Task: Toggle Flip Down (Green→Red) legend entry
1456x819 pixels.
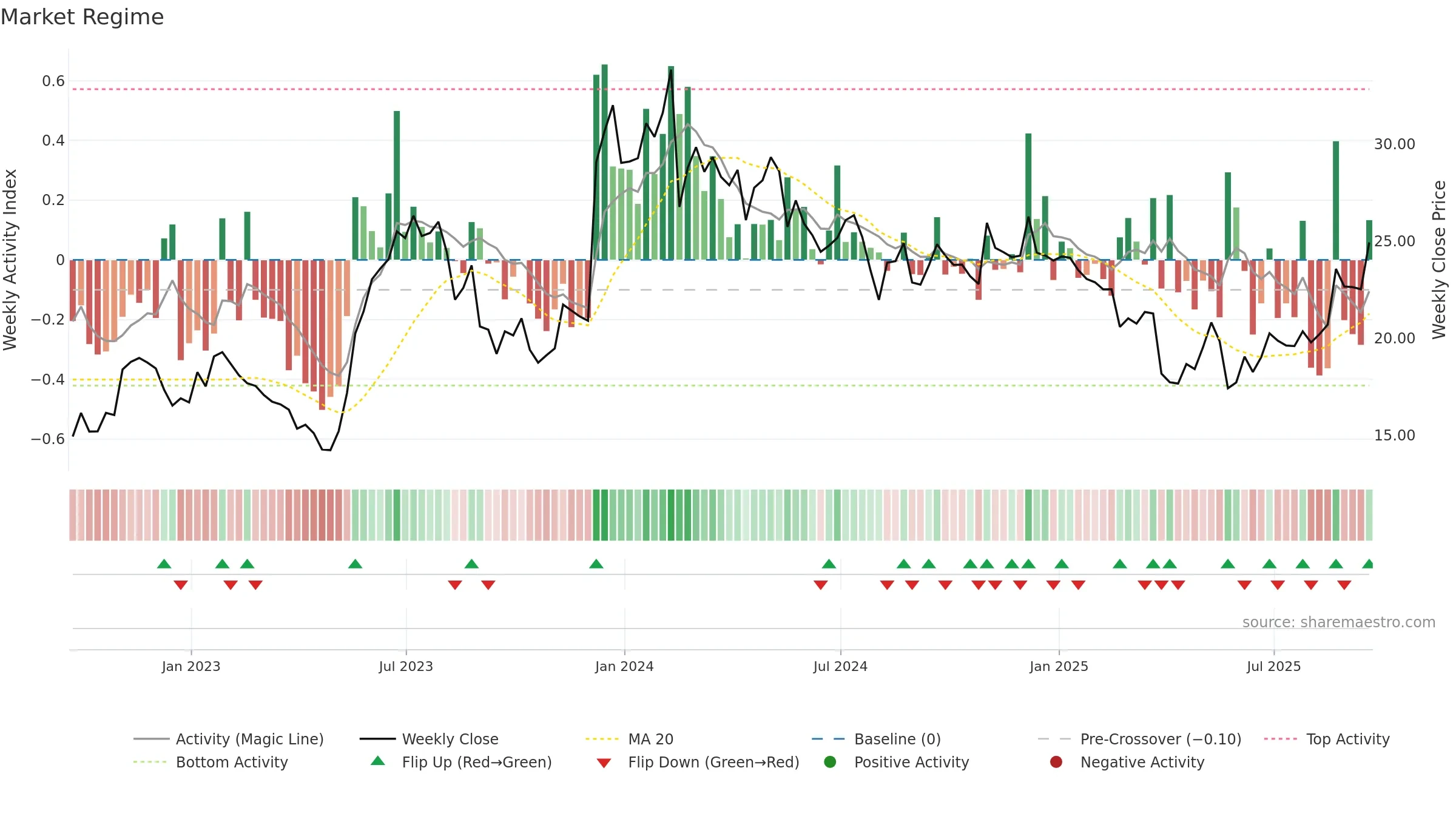Action: (x=698, y=762)
